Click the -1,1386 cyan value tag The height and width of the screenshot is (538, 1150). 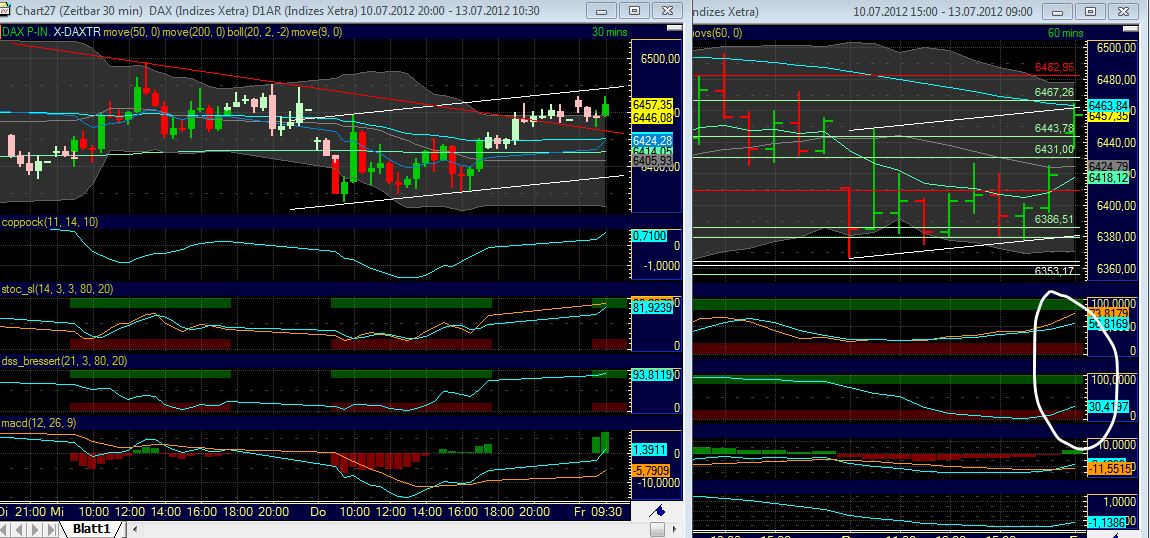1108,522
